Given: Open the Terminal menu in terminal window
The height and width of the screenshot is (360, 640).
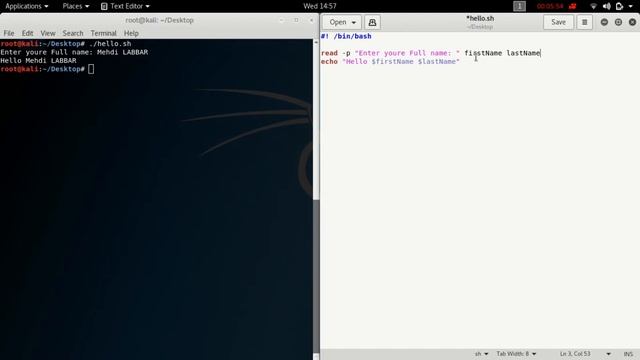Looking at the screenshot, I should pyautogui.click(x=103, y=33).
